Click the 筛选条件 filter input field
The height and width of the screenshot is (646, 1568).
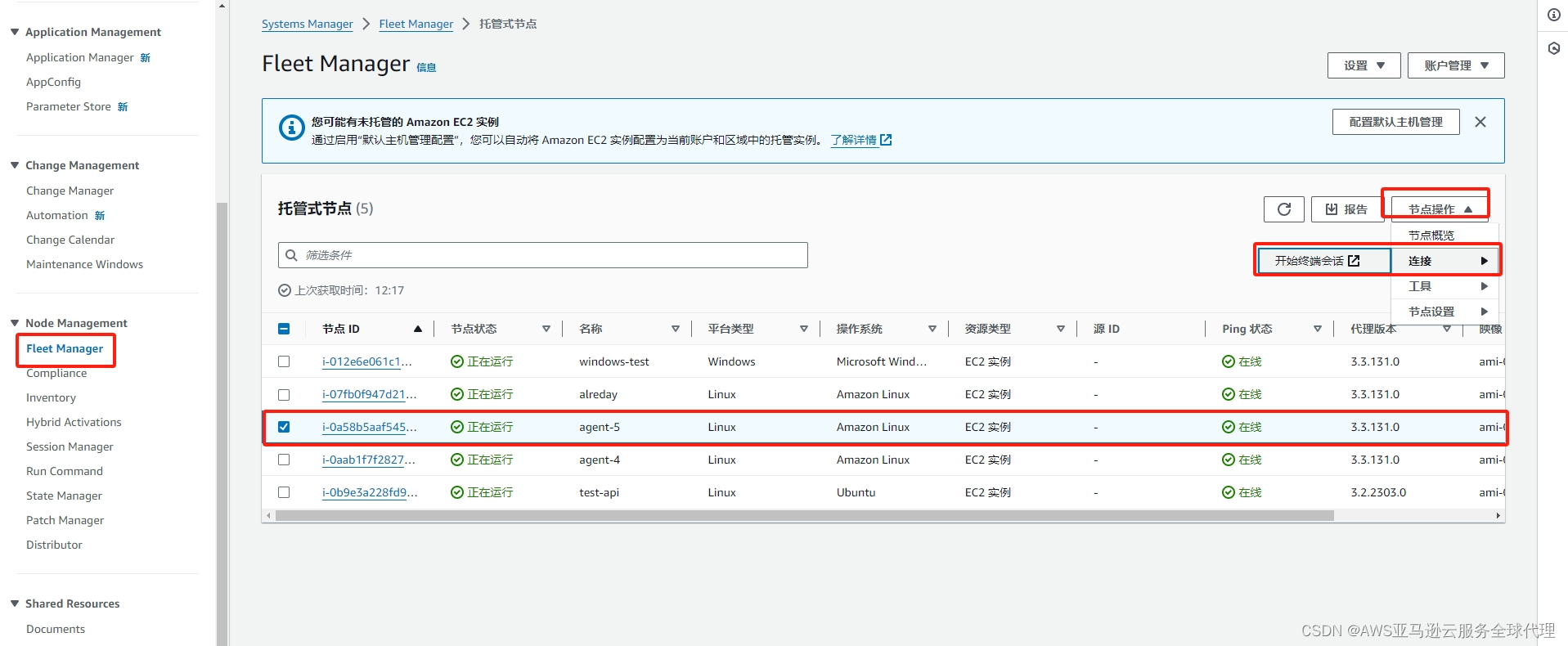point(543,255)
